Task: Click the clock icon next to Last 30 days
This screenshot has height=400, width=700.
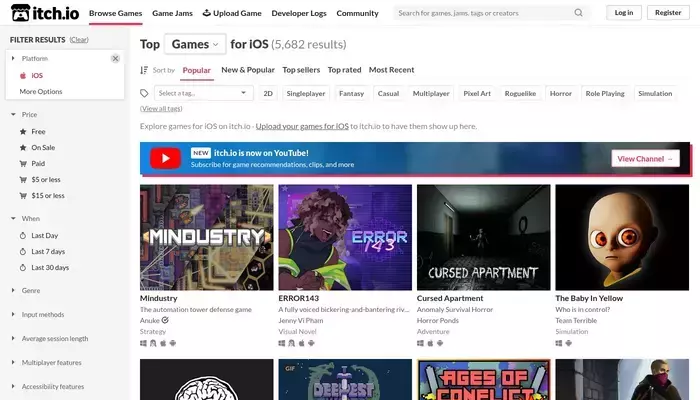Action: (23, 267)
